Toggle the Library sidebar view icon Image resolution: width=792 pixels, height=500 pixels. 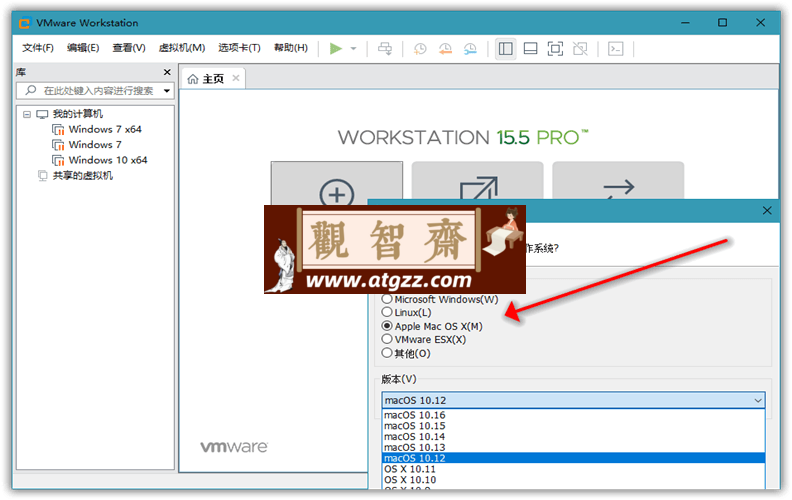pyautogui.click(x=506, y=48)
